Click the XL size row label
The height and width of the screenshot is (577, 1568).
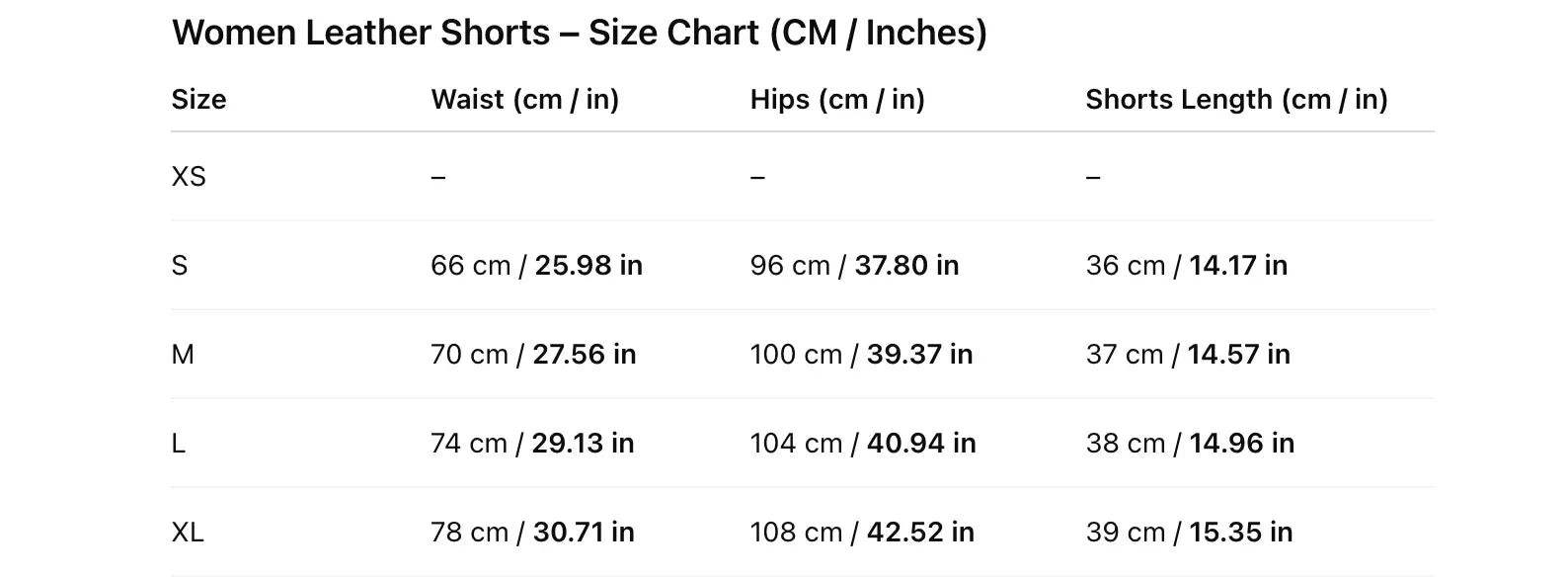(x=188, y=533)
